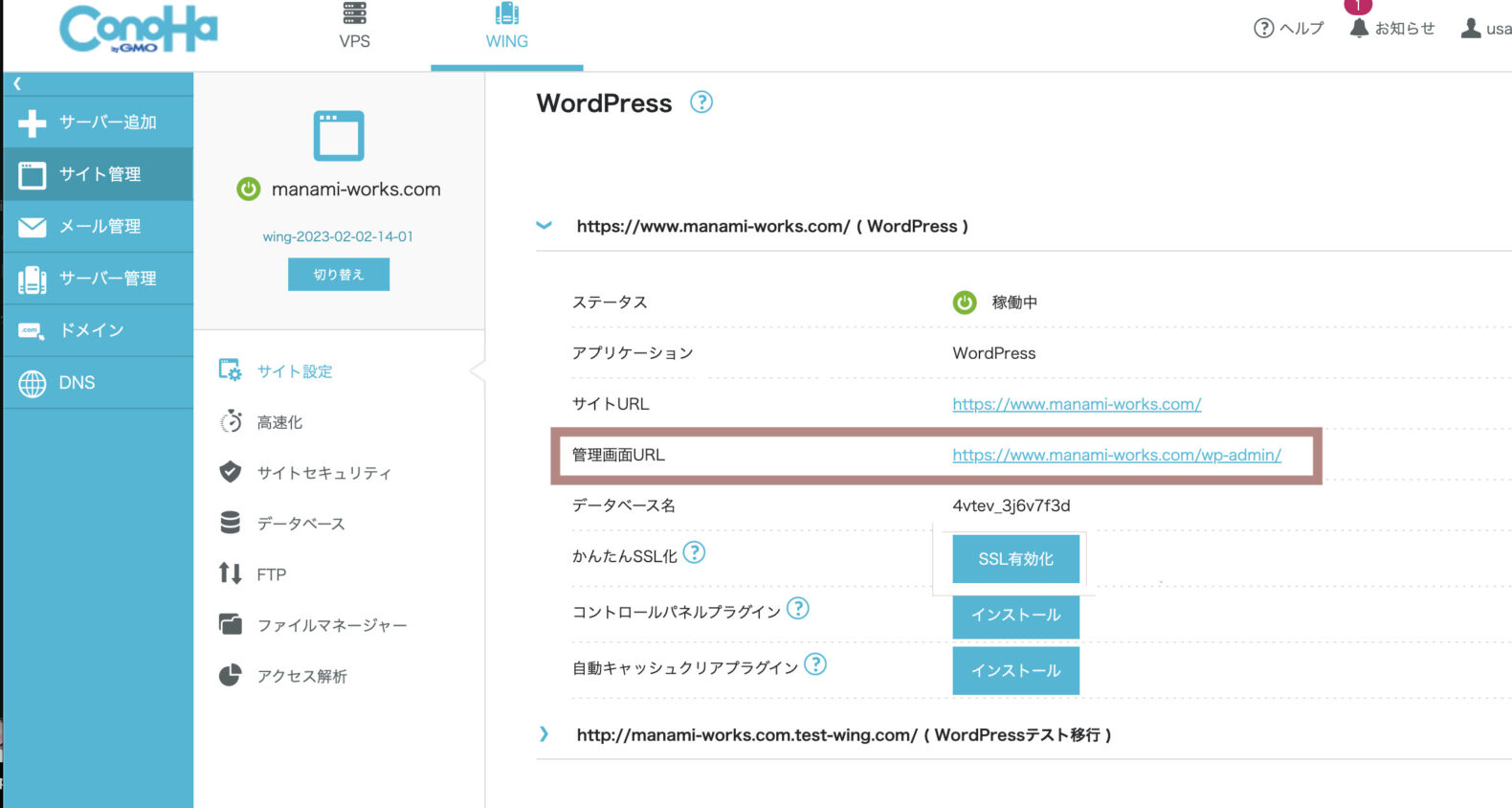Image resolution: width=1512 pixels, height=808 pixels.
Task: Open サーバー管理 in the sidebar
Action: pos(98,279)
